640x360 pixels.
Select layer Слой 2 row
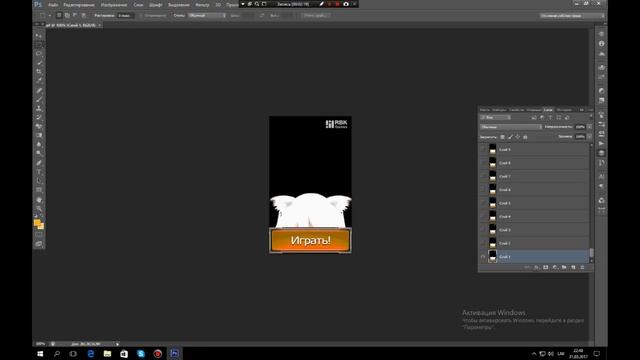(535, 243)
